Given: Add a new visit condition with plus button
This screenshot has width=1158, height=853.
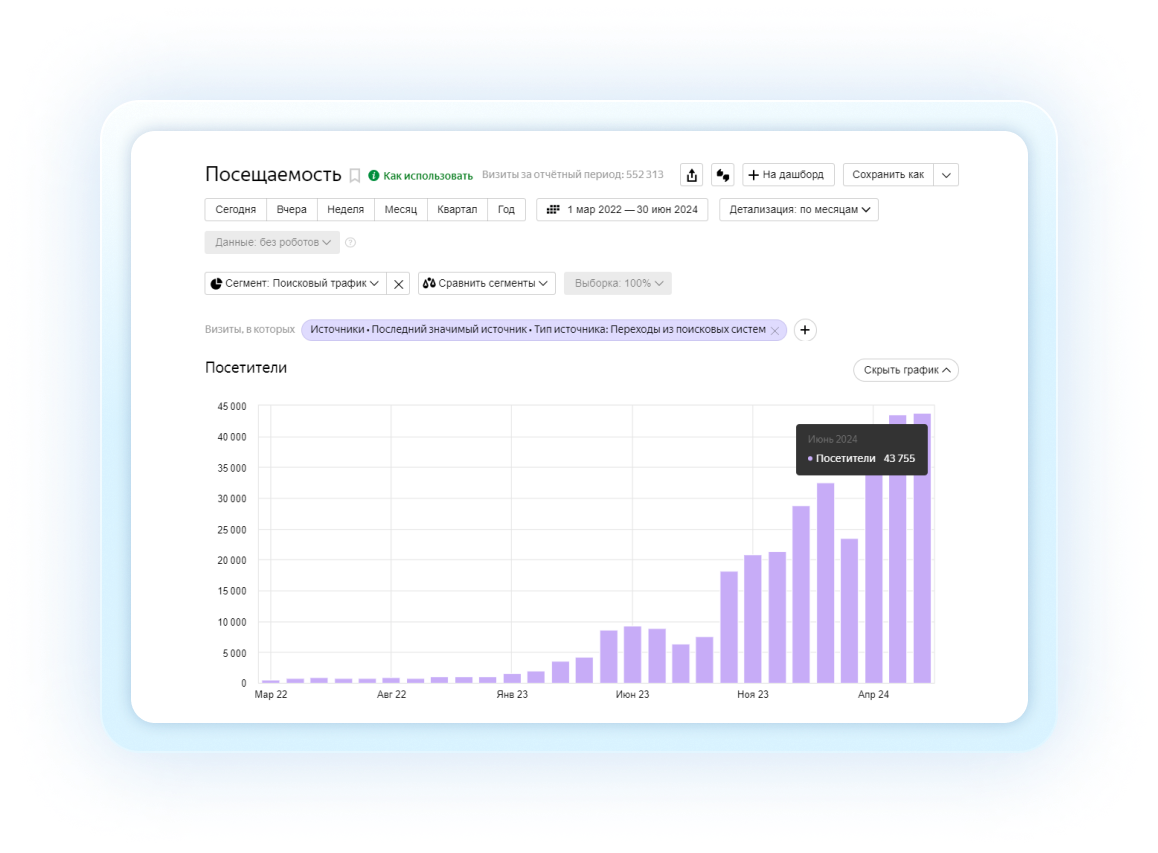Looking at the screenshot, I should (x=805, y=330).
